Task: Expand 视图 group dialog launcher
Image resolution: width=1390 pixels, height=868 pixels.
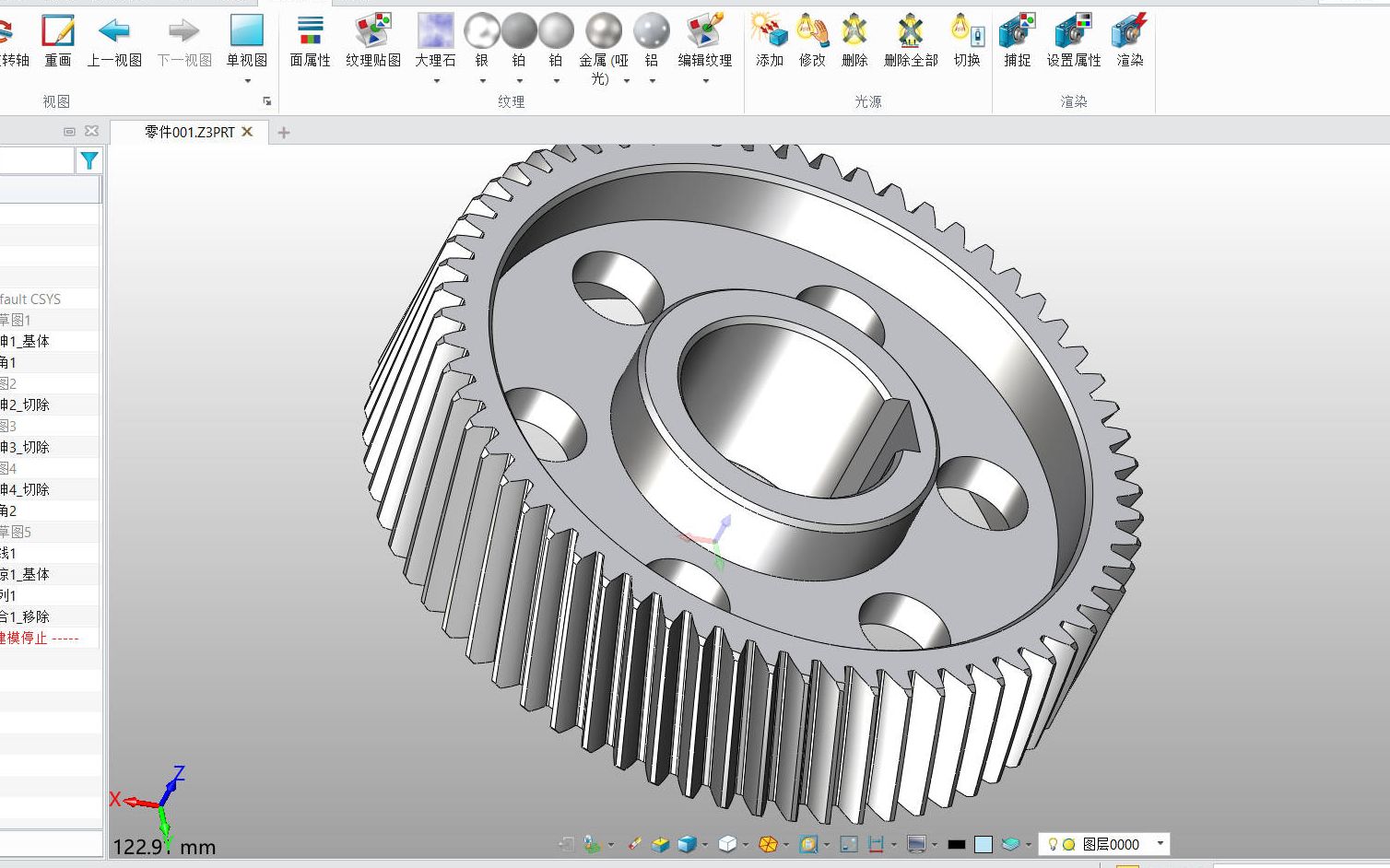Action: click(267, 101)
